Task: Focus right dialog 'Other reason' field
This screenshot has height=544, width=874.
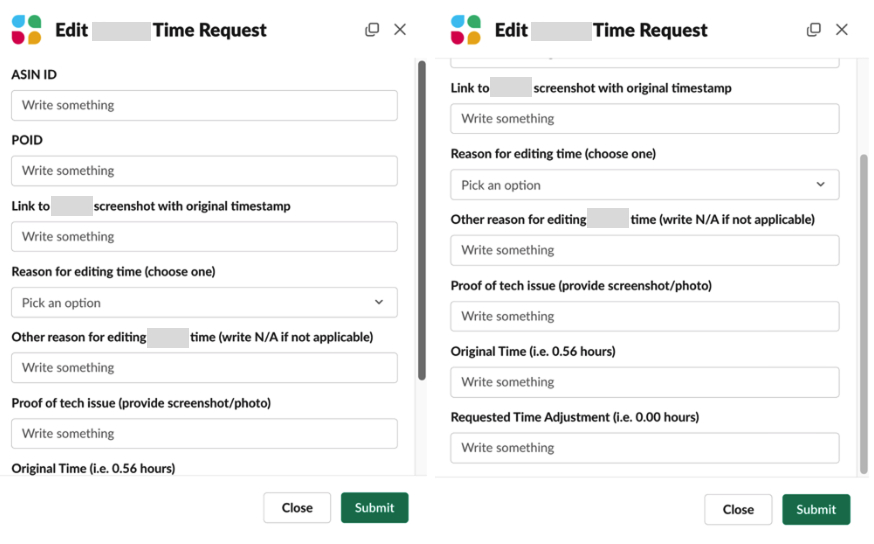Action: [644, 250]
